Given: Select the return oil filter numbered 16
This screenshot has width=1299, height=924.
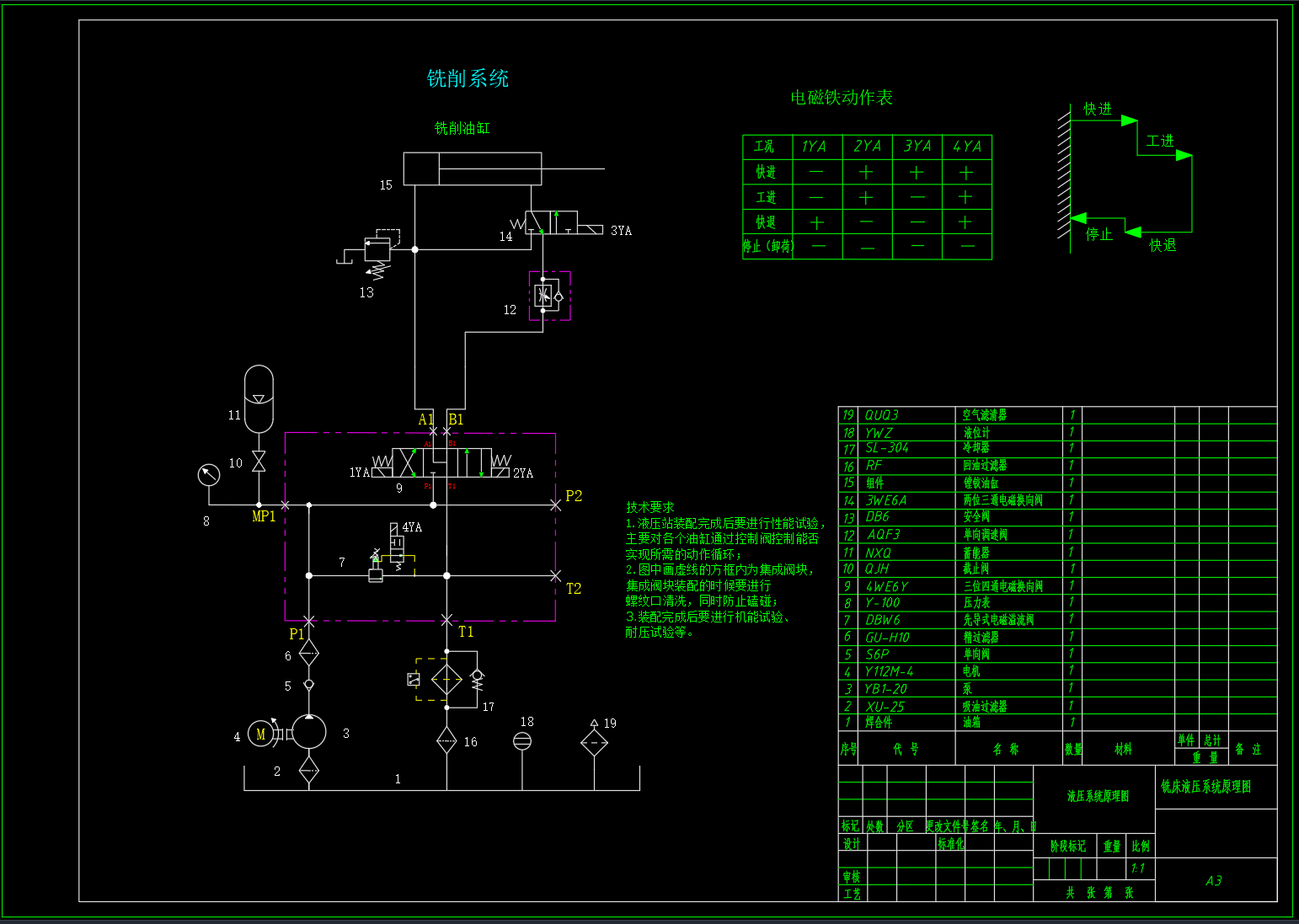Looking at the screenshot, I should pos(446,742).
